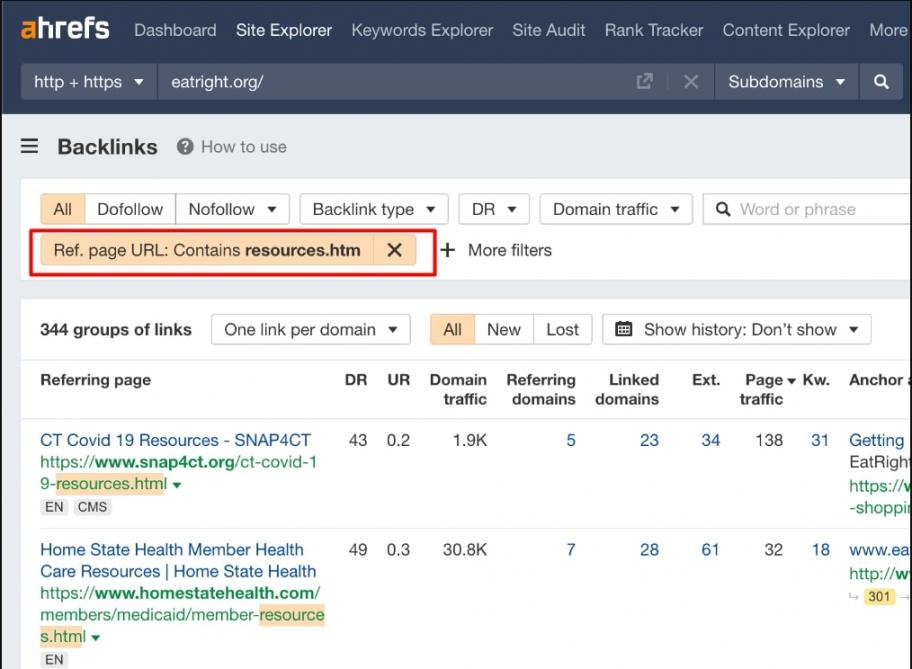
Task: Click the How to use link
Action: point(244,147)
